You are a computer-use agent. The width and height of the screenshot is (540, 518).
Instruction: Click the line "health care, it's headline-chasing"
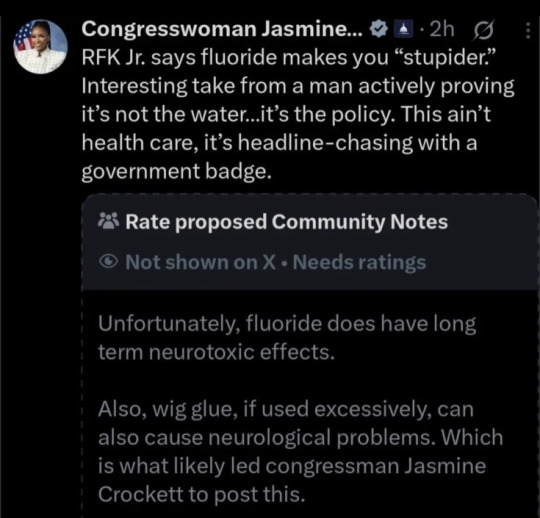(279, 143)
